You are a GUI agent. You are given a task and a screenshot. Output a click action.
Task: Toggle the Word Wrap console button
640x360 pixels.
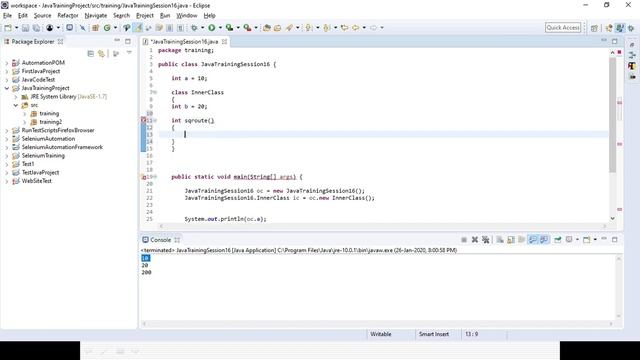pyautogui.click(x=522, y=240)
